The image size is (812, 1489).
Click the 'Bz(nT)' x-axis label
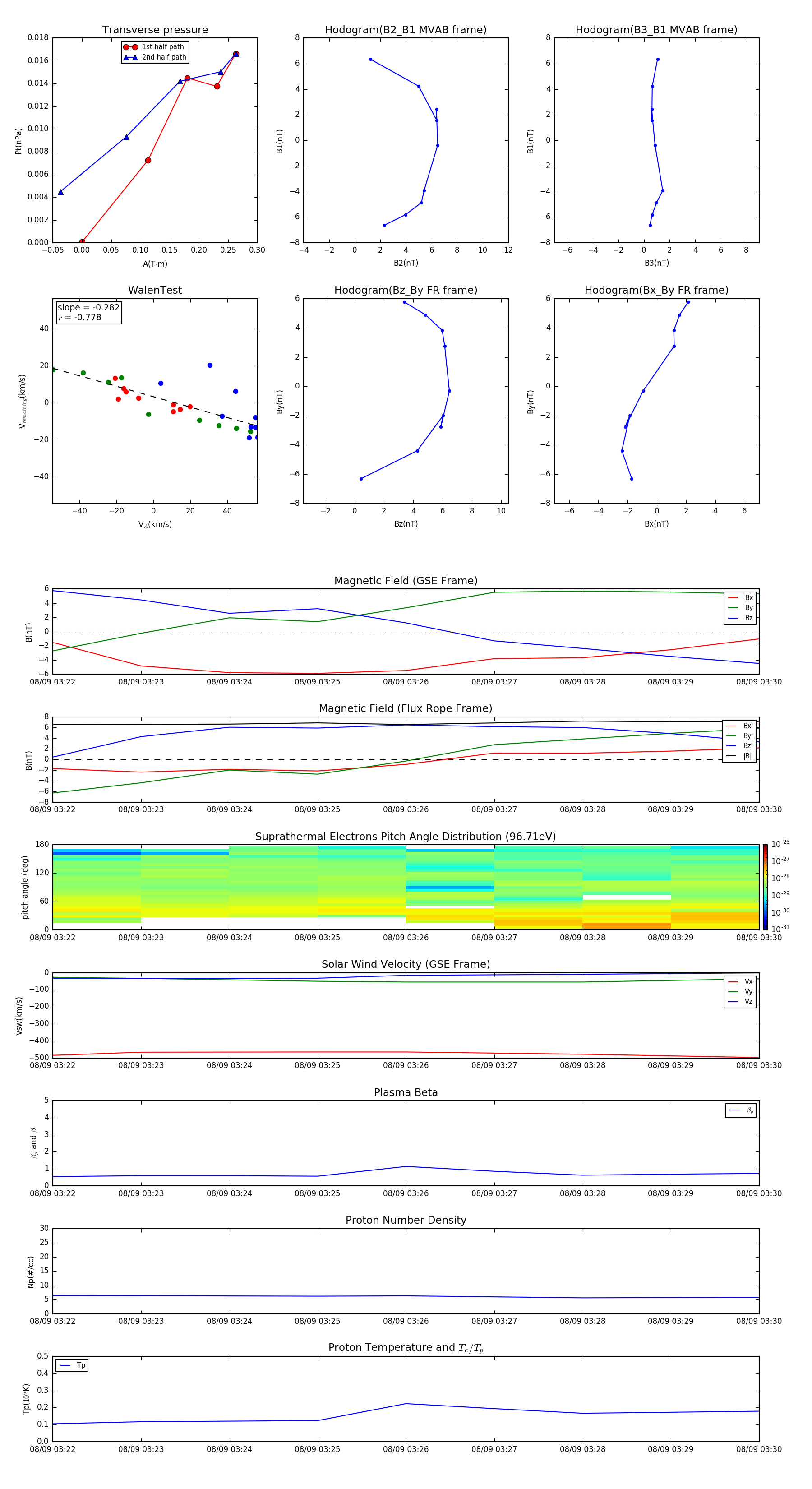[406, 524]
